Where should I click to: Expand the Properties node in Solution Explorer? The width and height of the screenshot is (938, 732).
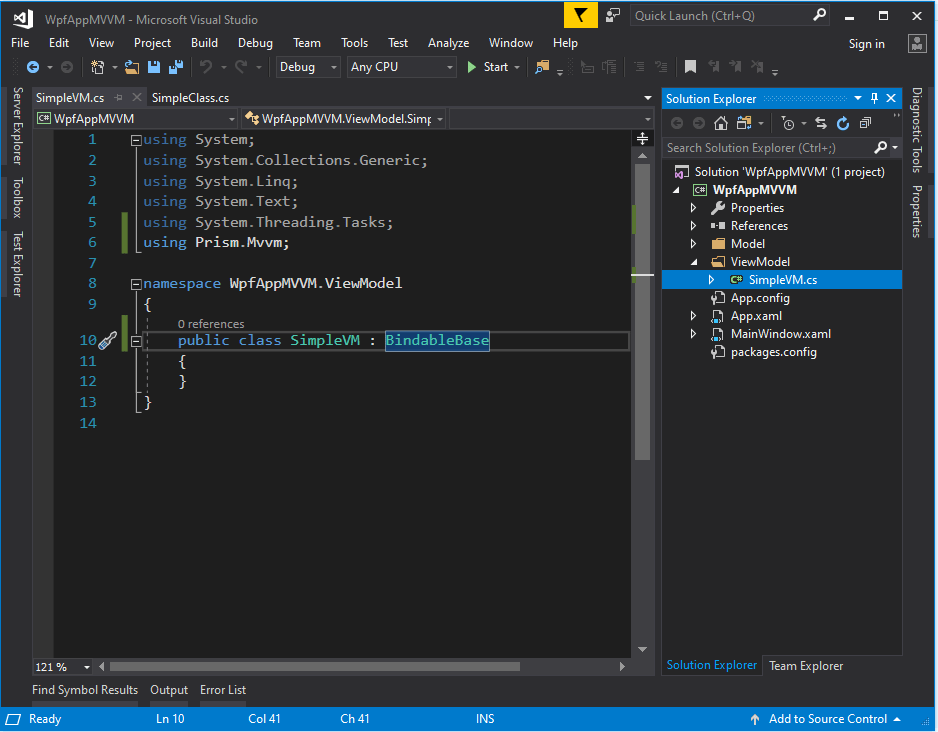pyautogui.click(x=693, y=208)
